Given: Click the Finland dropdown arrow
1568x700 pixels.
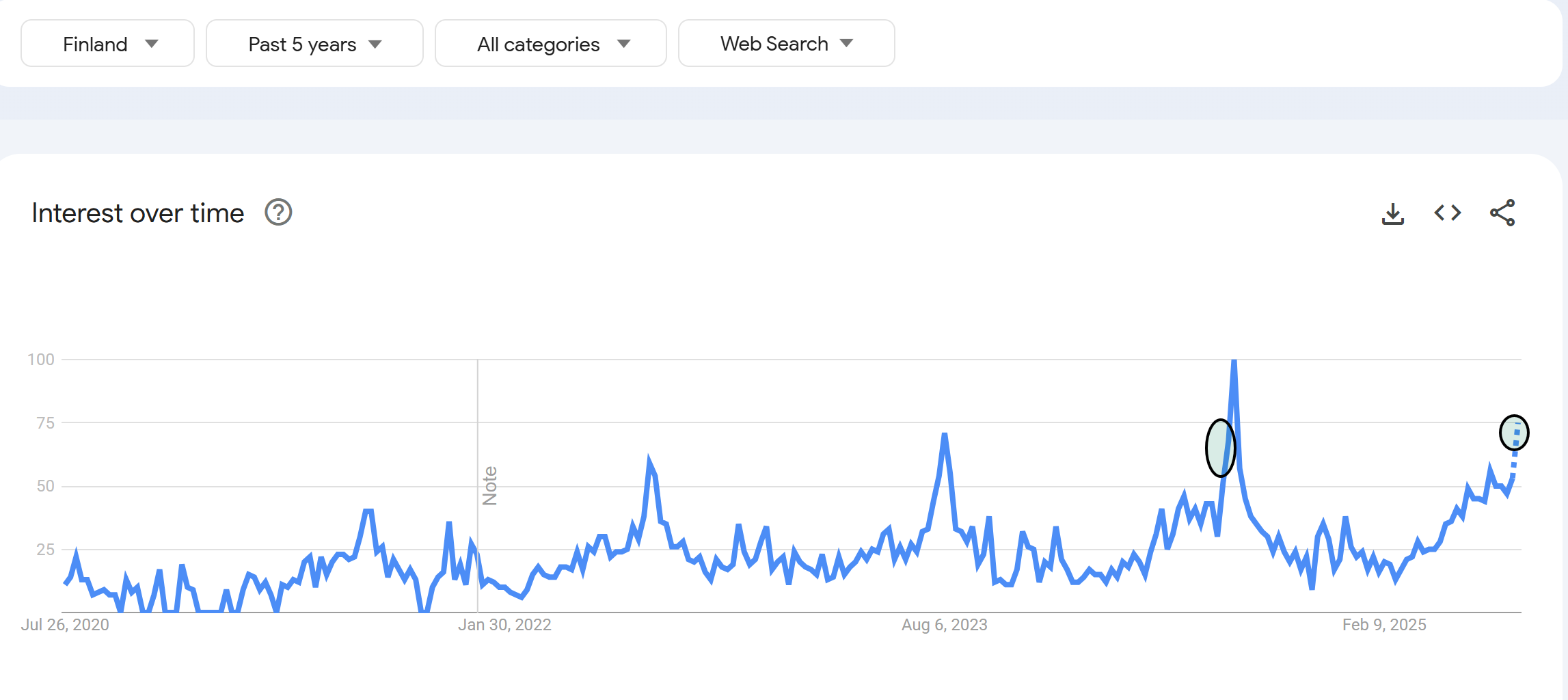Looking at the screenshot, I should (152, 44).
